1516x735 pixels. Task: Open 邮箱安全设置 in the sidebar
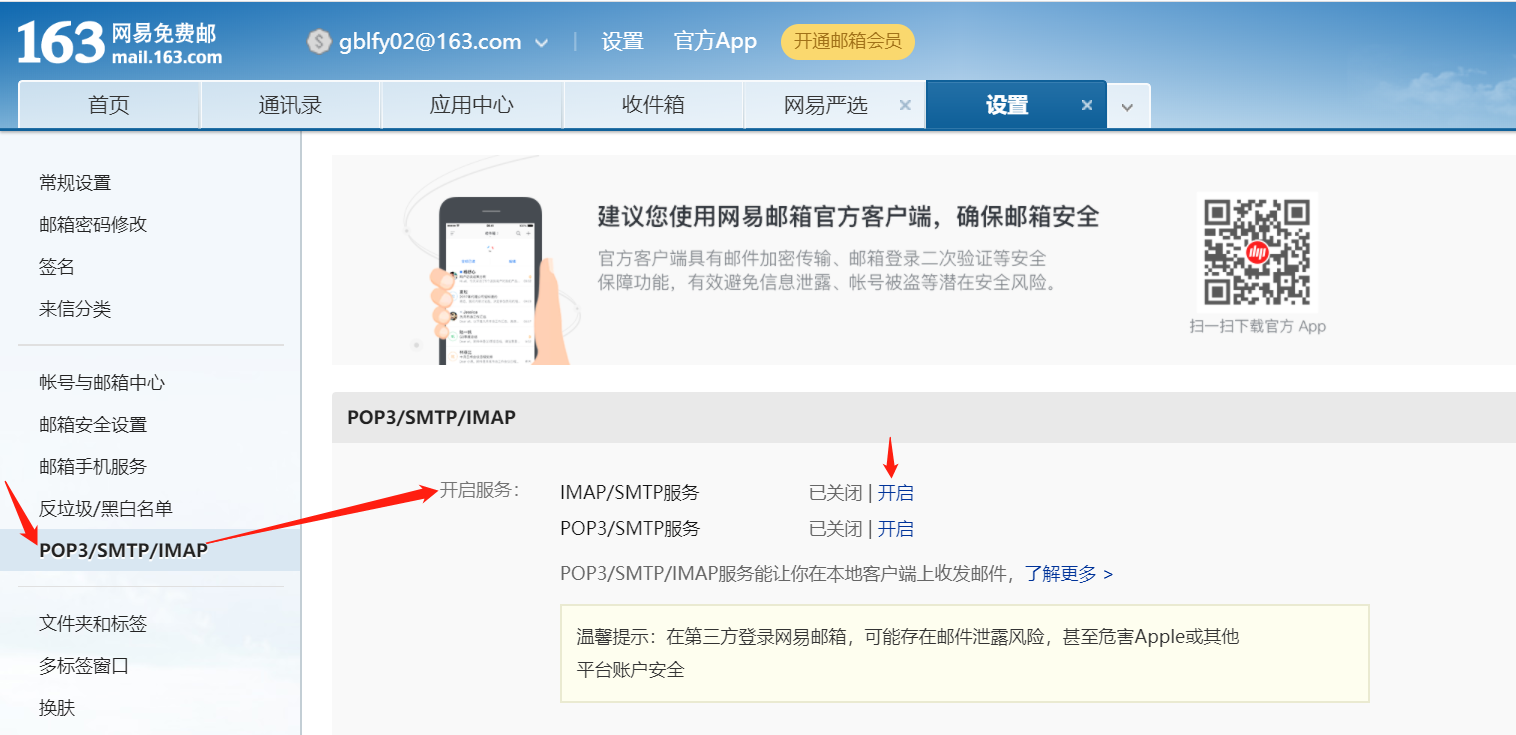[93, 425]
